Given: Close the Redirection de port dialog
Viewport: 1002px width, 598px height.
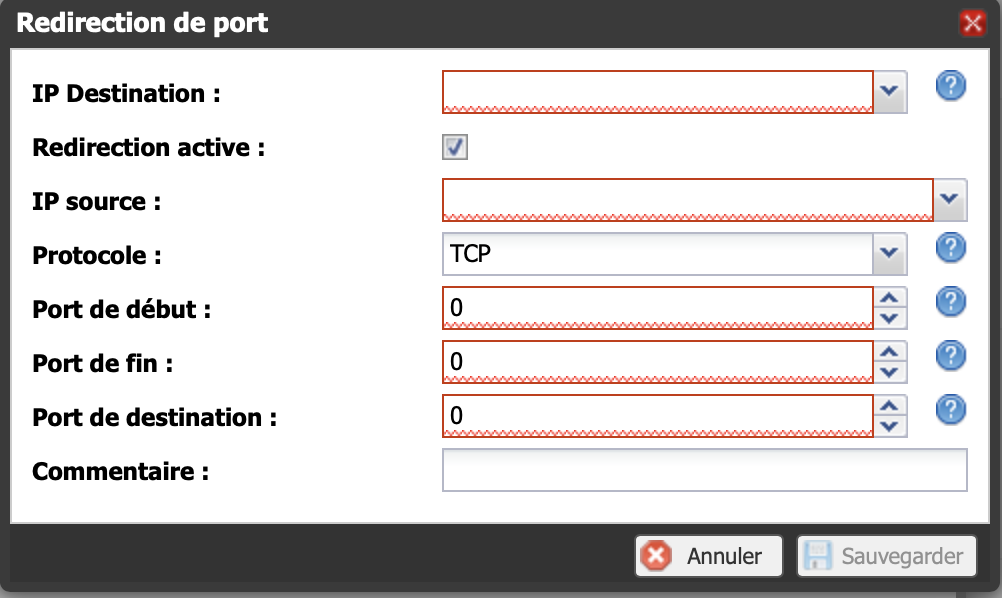Looking at the screenshot, I should coord(973,24).
